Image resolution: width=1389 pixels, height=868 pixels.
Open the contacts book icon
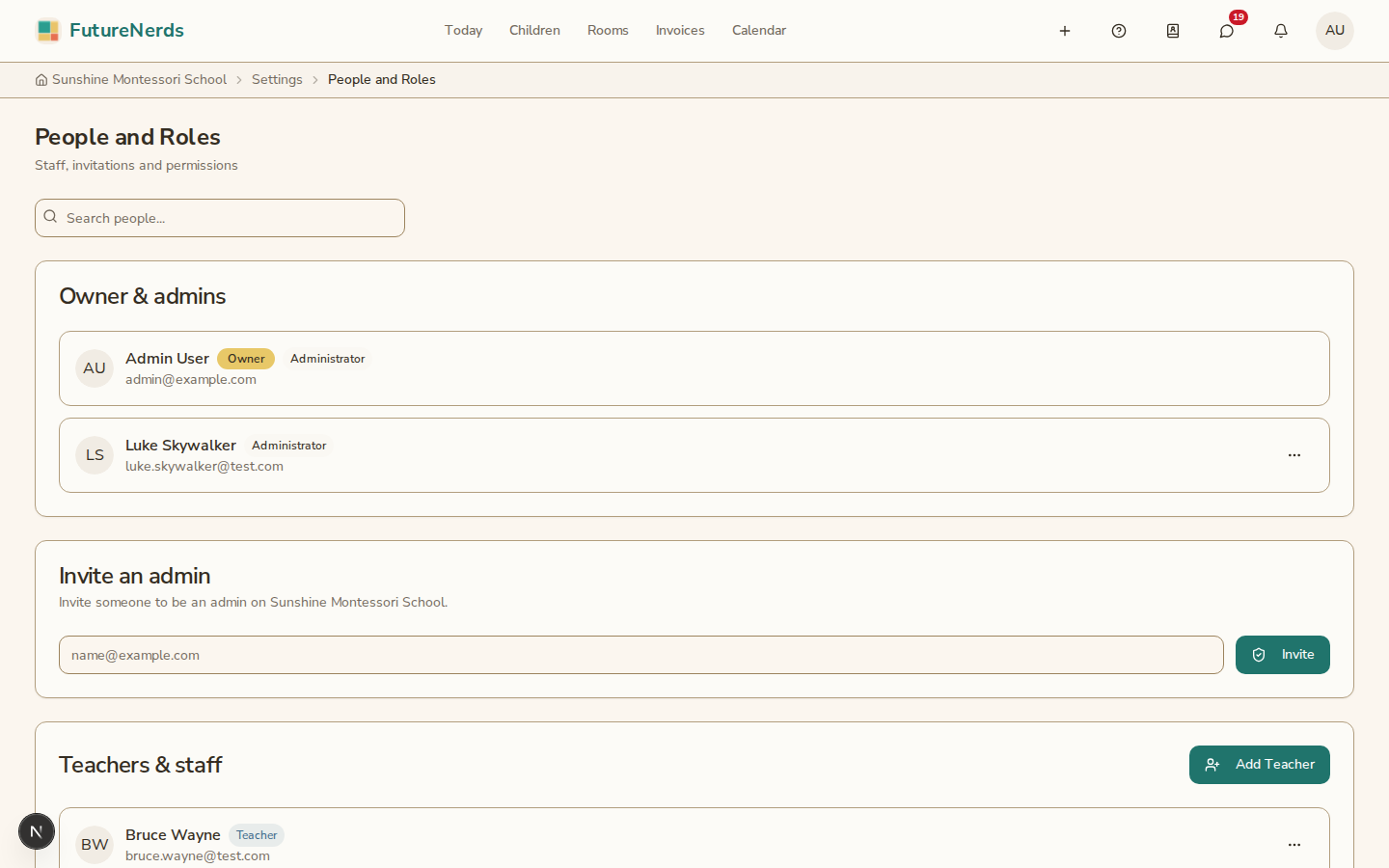[x=1173, y=31]
